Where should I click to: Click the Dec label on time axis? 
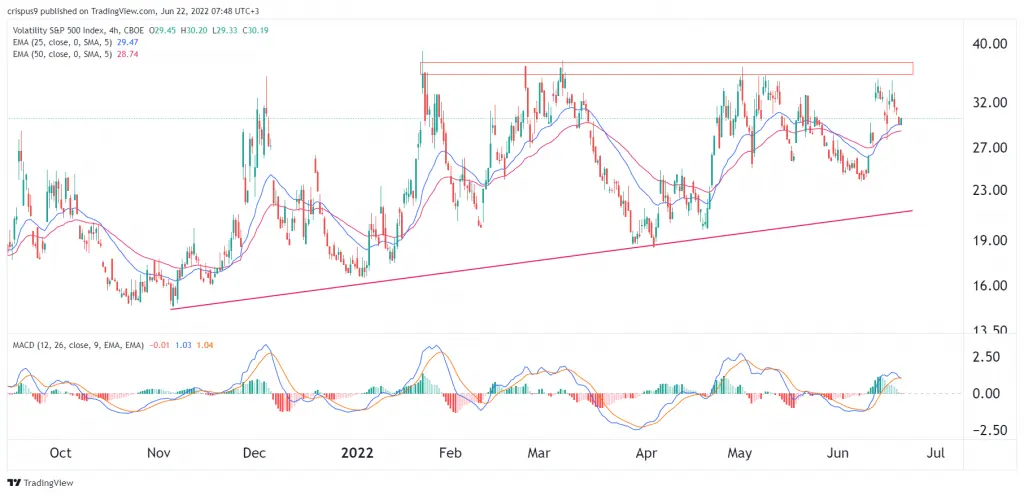[254, 453]
